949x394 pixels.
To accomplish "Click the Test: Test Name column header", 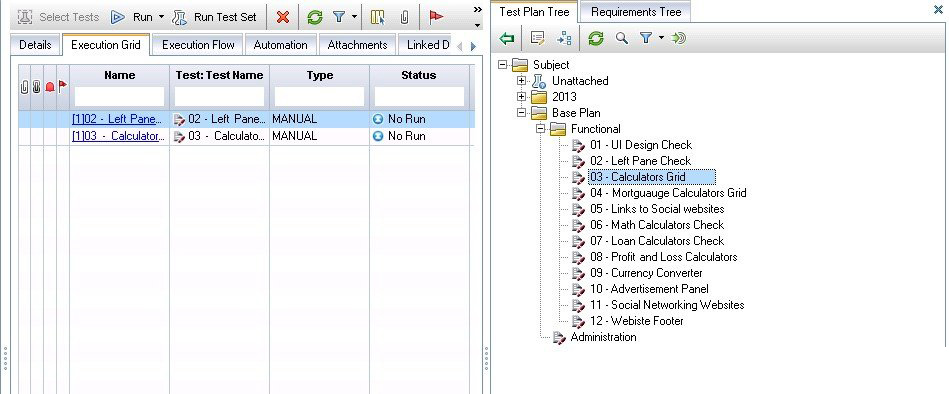I will (219, 75).
